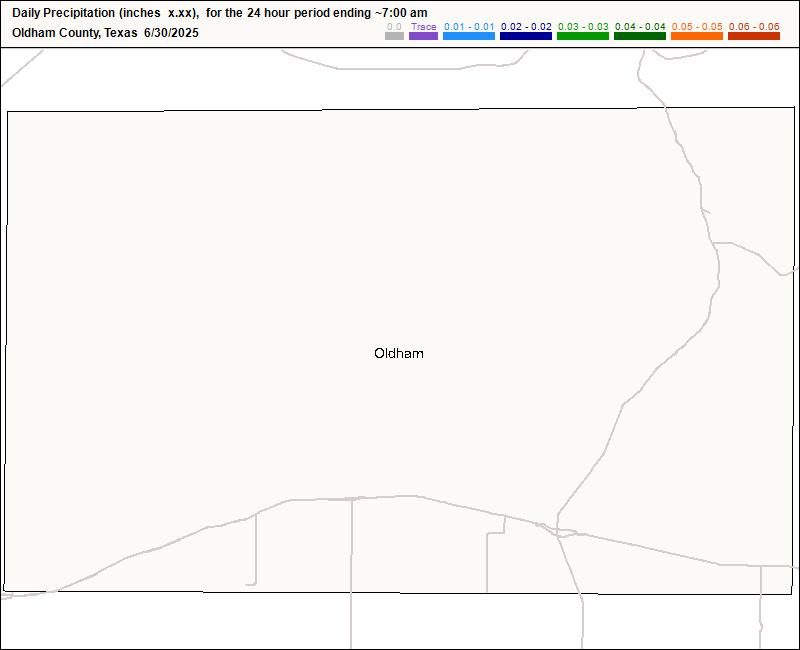Click the purple Trace legend swatch
Image resolution: width=800 pixels, height=650 pixels.
coord(423,36)
